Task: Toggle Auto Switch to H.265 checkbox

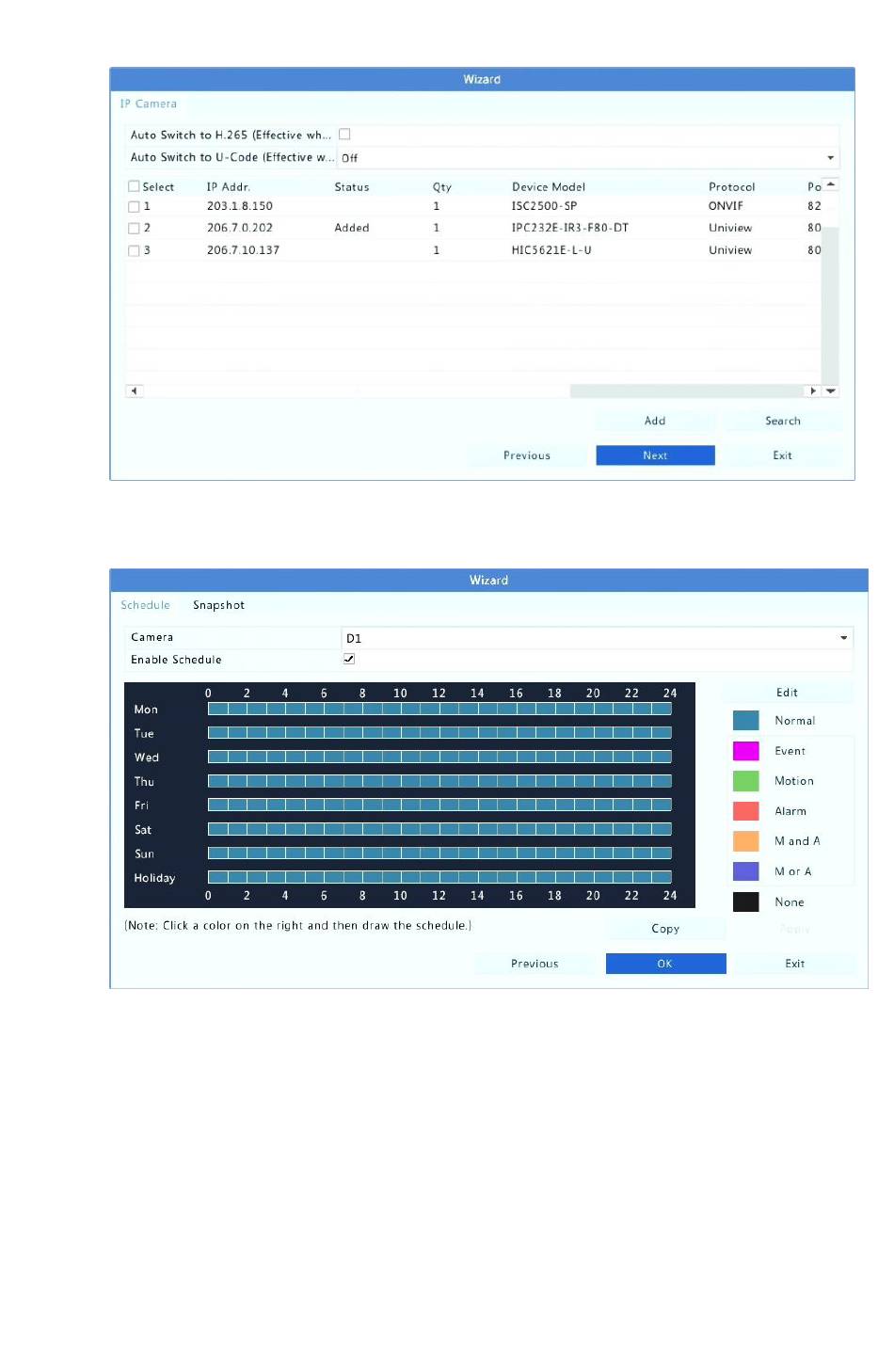Action: [344, 135]
